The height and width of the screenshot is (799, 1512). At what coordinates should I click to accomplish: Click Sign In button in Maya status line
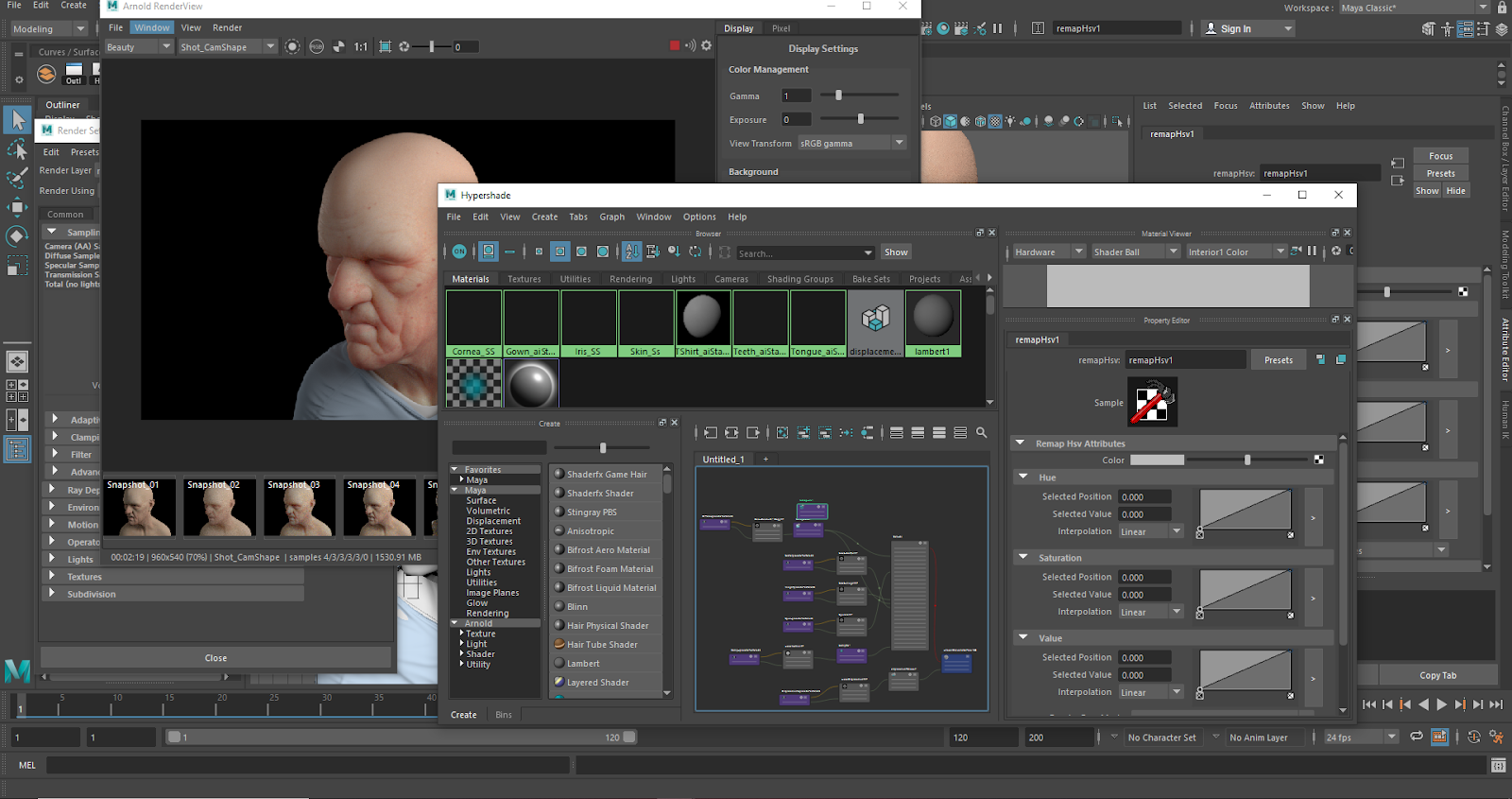tap(1247, 28)
